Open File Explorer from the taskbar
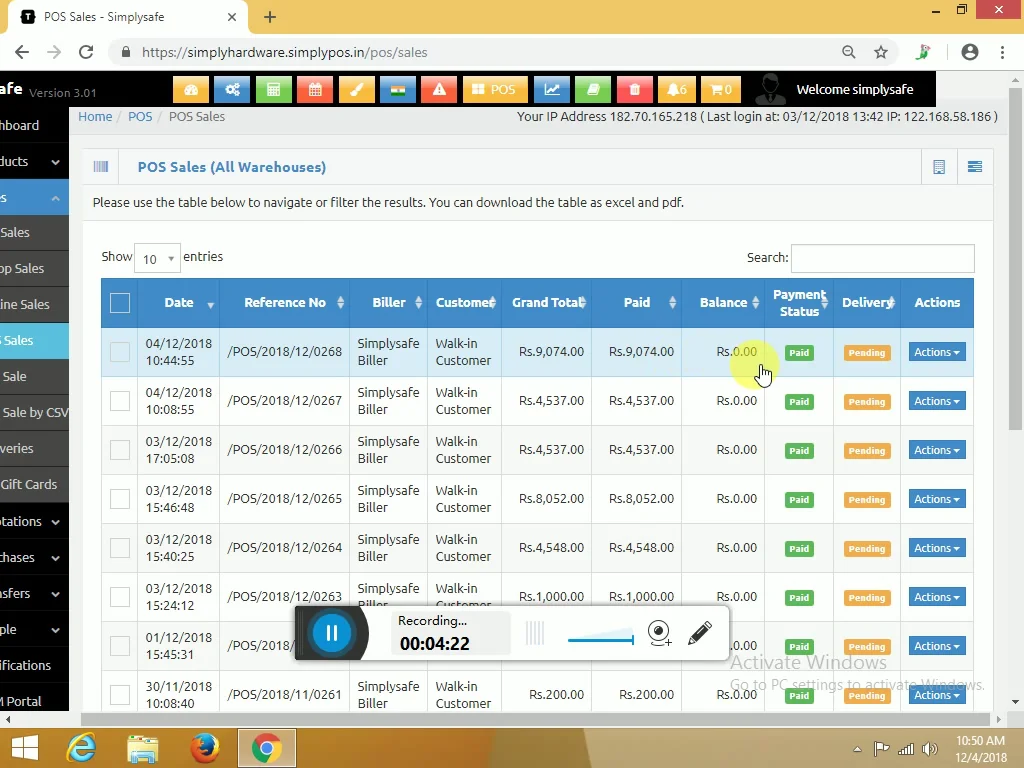This screenshot has height=768, width=1024. pyautogui.click(x=142, y=748)
